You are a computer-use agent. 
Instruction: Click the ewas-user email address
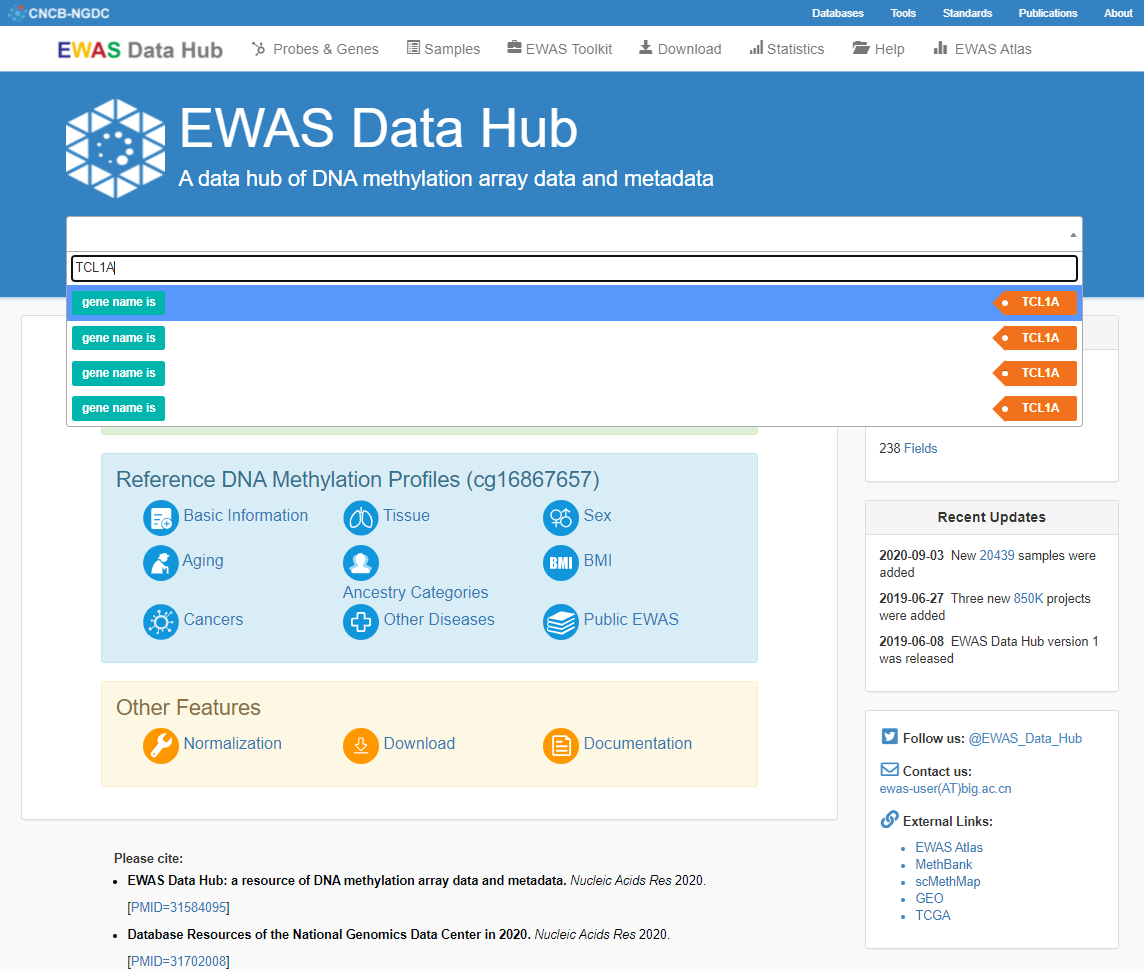[x=945, y=789]
